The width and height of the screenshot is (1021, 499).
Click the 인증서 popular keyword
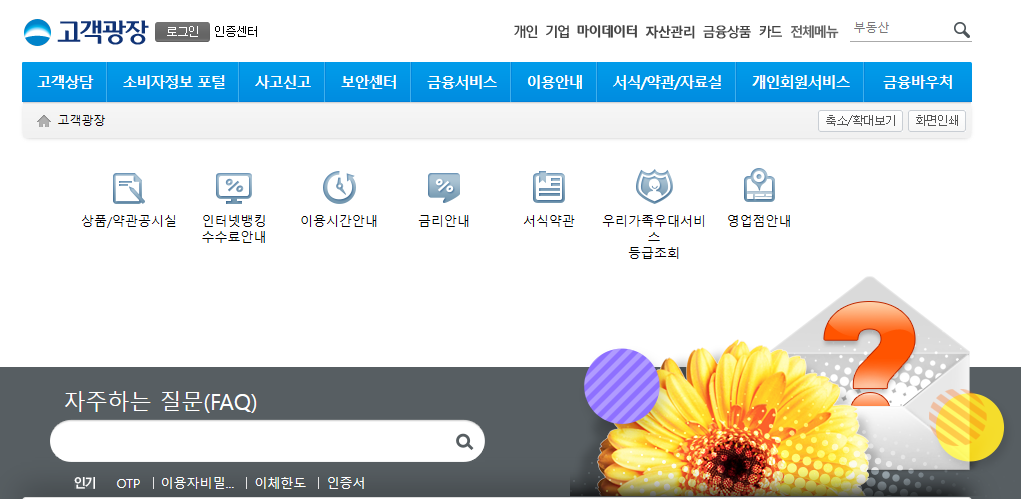(x=346, y=483)
